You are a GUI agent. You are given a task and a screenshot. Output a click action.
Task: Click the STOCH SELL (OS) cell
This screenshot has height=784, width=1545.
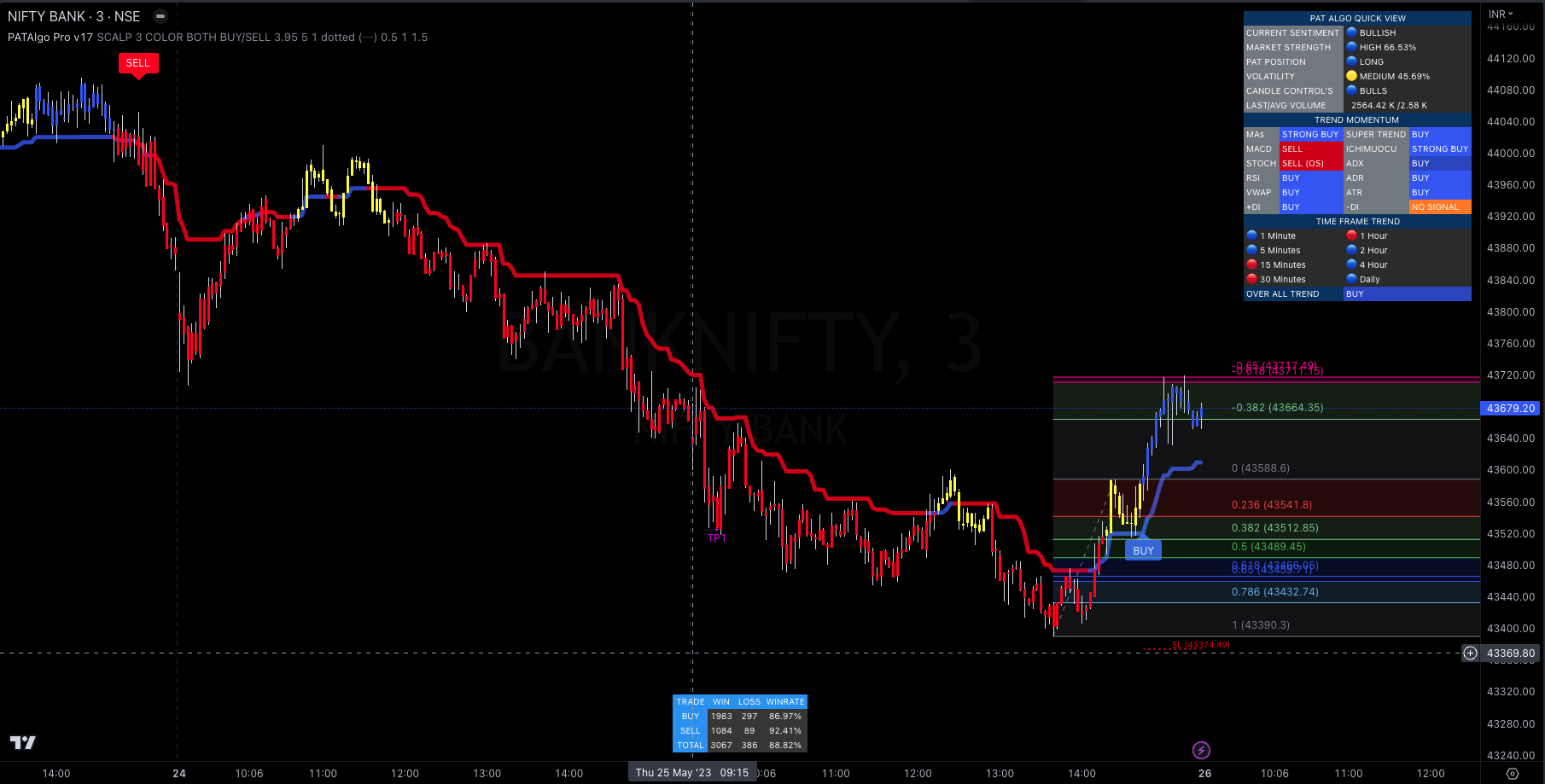[1310, 164]
